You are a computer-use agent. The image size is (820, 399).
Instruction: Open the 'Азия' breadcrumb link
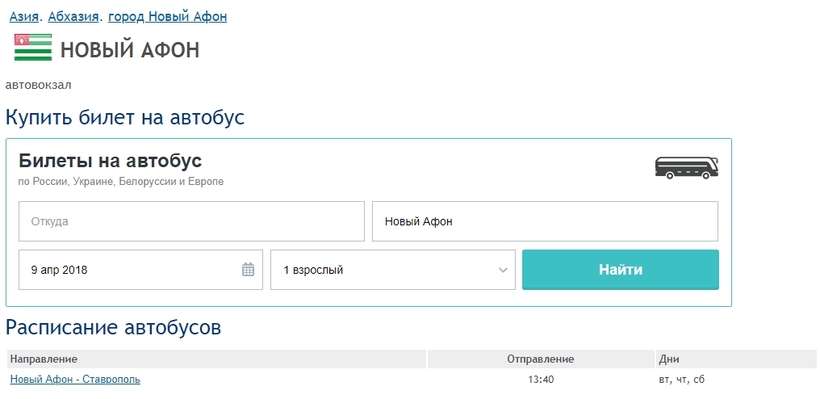[x=24, y=17]
